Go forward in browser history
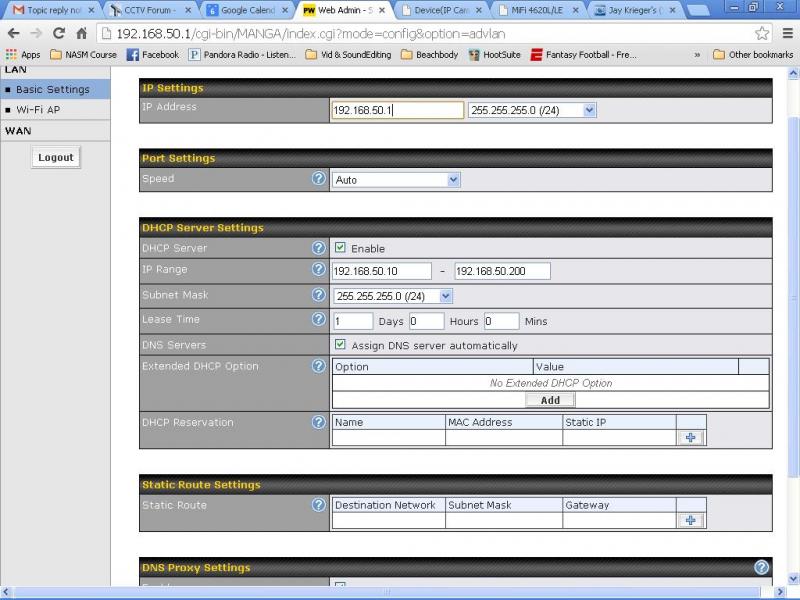 click(36, 34)
